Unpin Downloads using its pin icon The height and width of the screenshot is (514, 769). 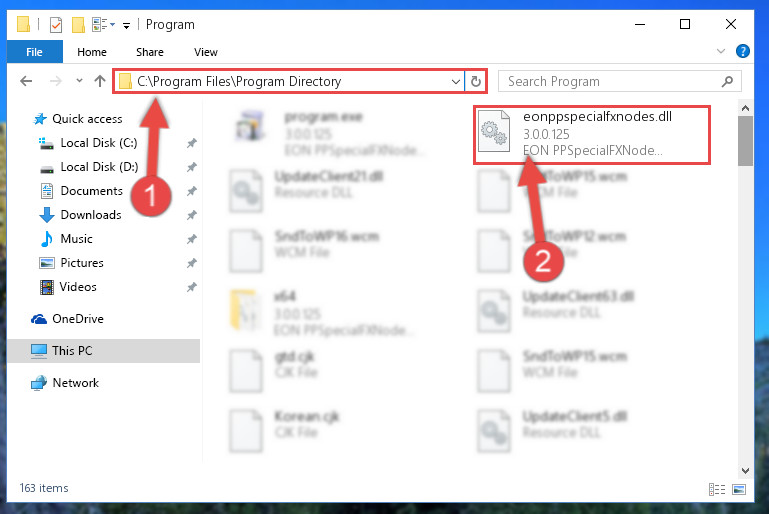[191, 215]
